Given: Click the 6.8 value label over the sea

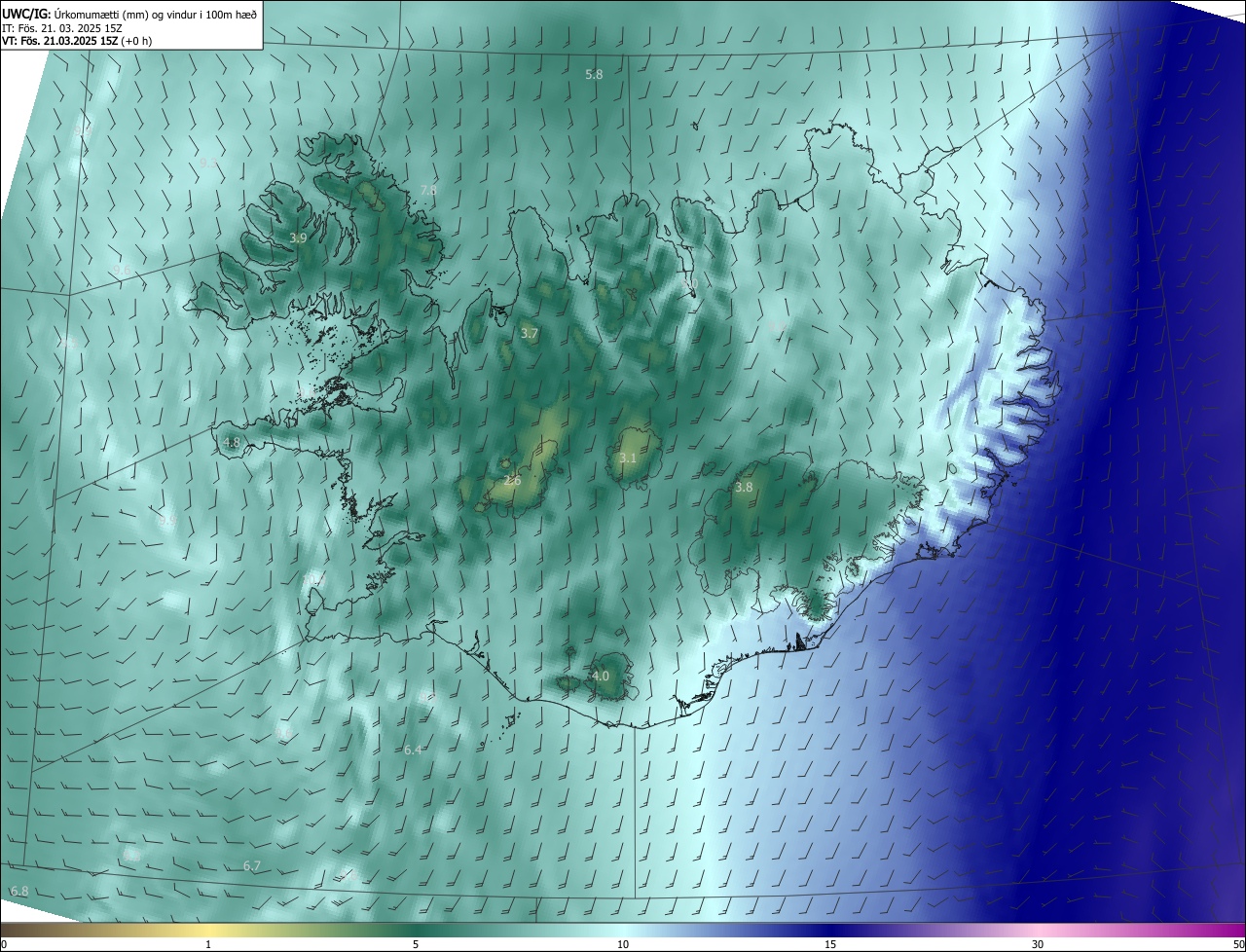Looking at the screenshot, I should (19, 892).
